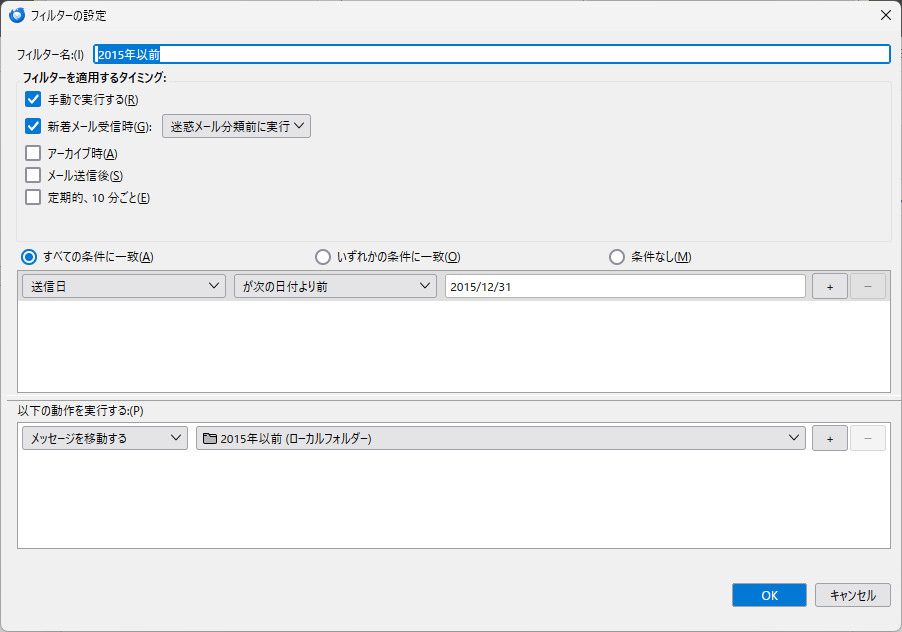The width and height of the screenshot is (902, 632).
Task: Open the 送信日 field dropdown
Action: pyautogui.click(x=124, y=286)
